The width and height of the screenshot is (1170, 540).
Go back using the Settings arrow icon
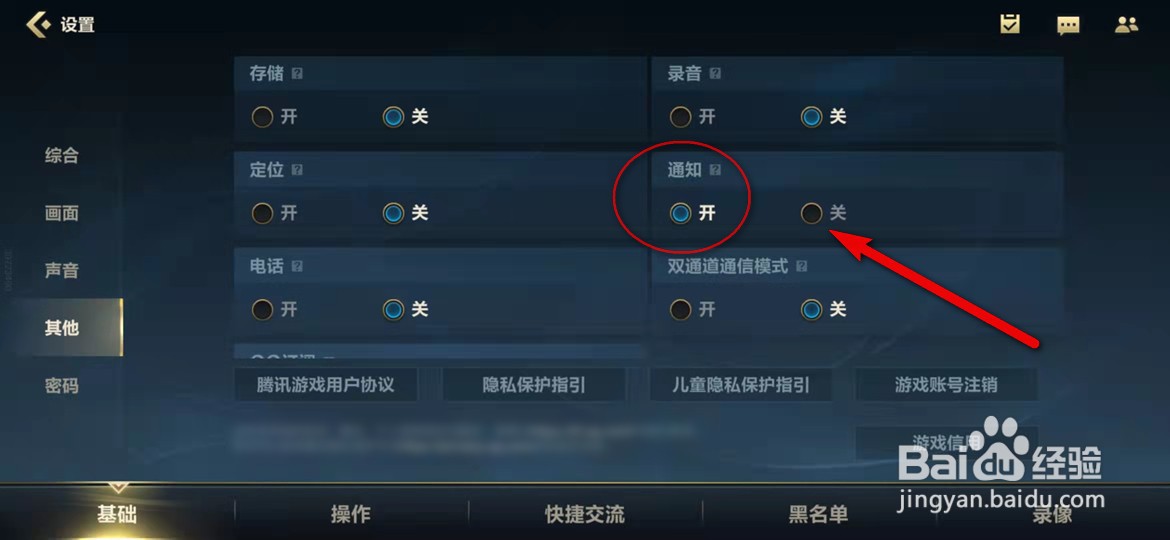click(38, 24)
